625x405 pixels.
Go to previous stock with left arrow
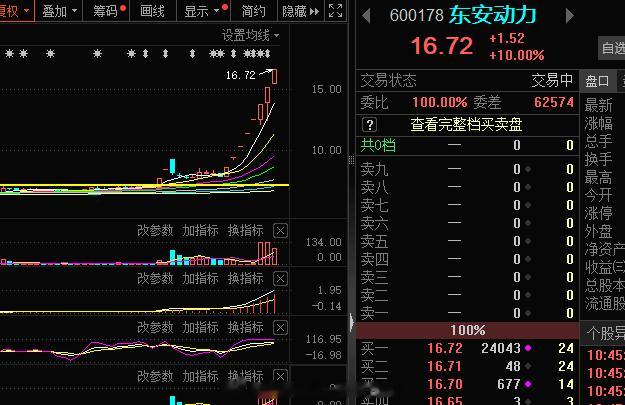pos(366,16)
